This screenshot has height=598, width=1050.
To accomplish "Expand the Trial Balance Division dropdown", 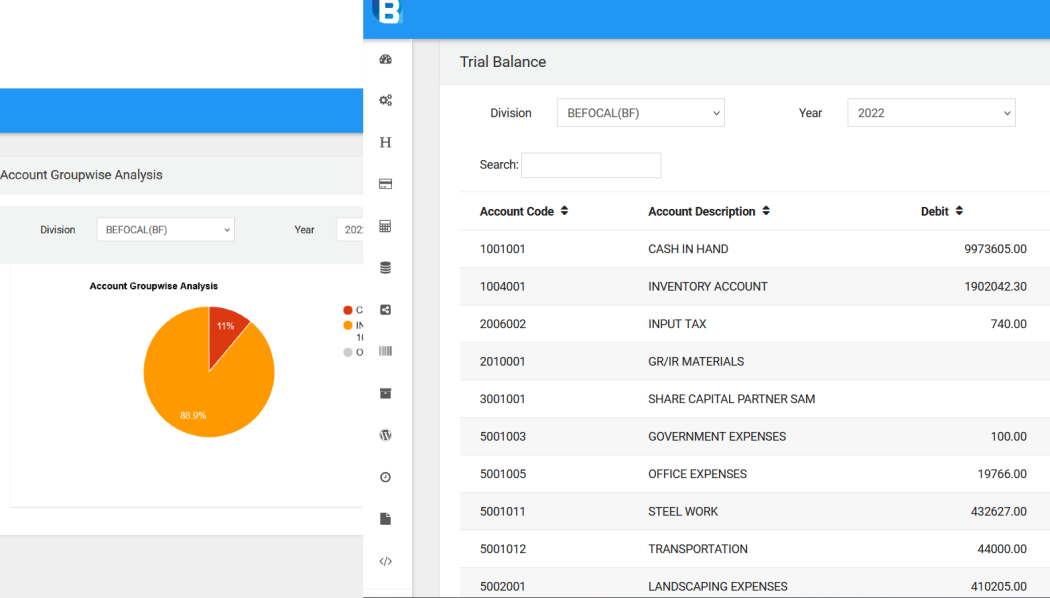I will pyautogui.click(x=640, y=113).
